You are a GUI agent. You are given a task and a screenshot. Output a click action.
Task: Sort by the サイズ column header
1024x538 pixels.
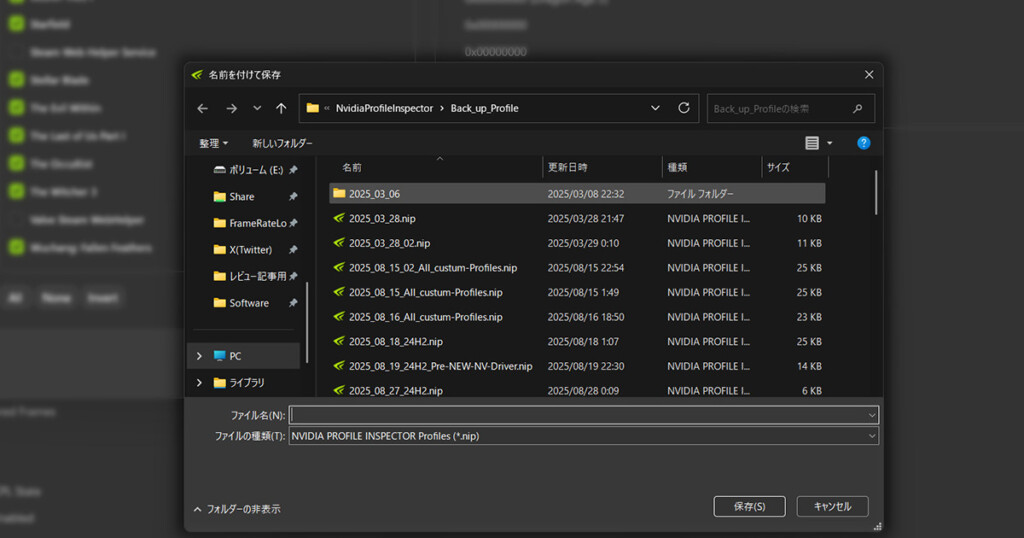[x=795, y=167]
